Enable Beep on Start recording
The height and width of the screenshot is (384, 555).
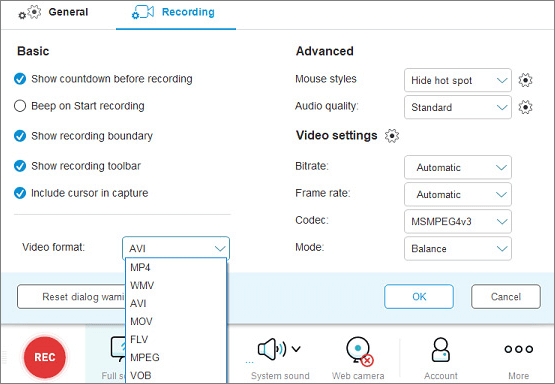(x=20, y=106)
